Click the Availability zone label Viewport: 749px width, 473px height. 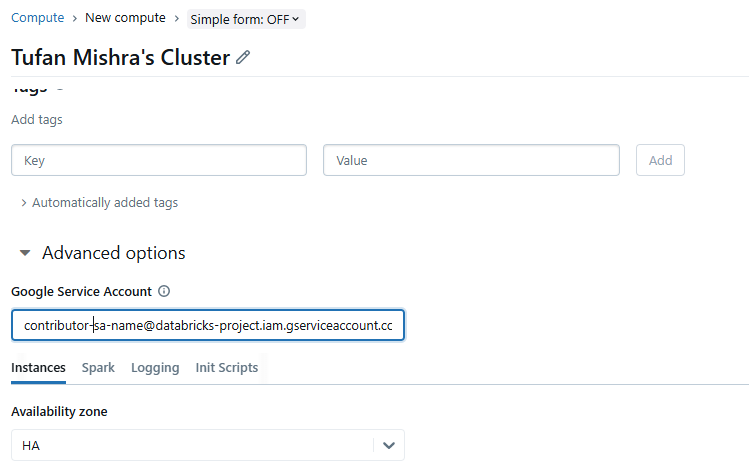point(59,412)
